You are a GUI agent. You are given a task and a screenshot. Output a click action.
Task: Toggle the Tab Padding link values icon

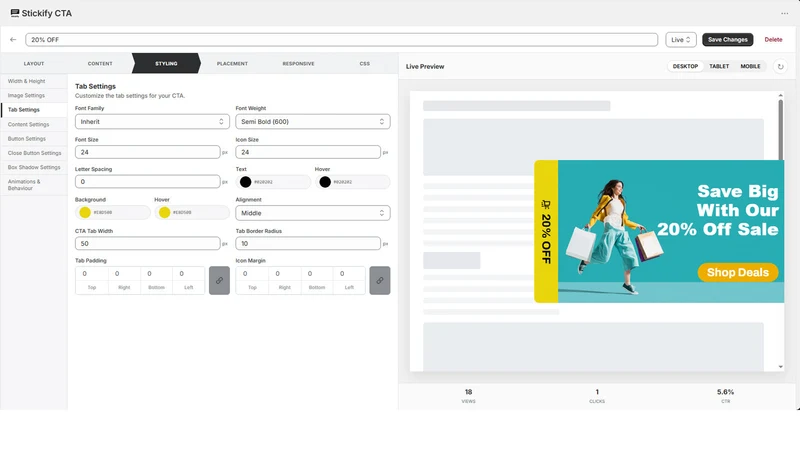click(x=219, y=280)
